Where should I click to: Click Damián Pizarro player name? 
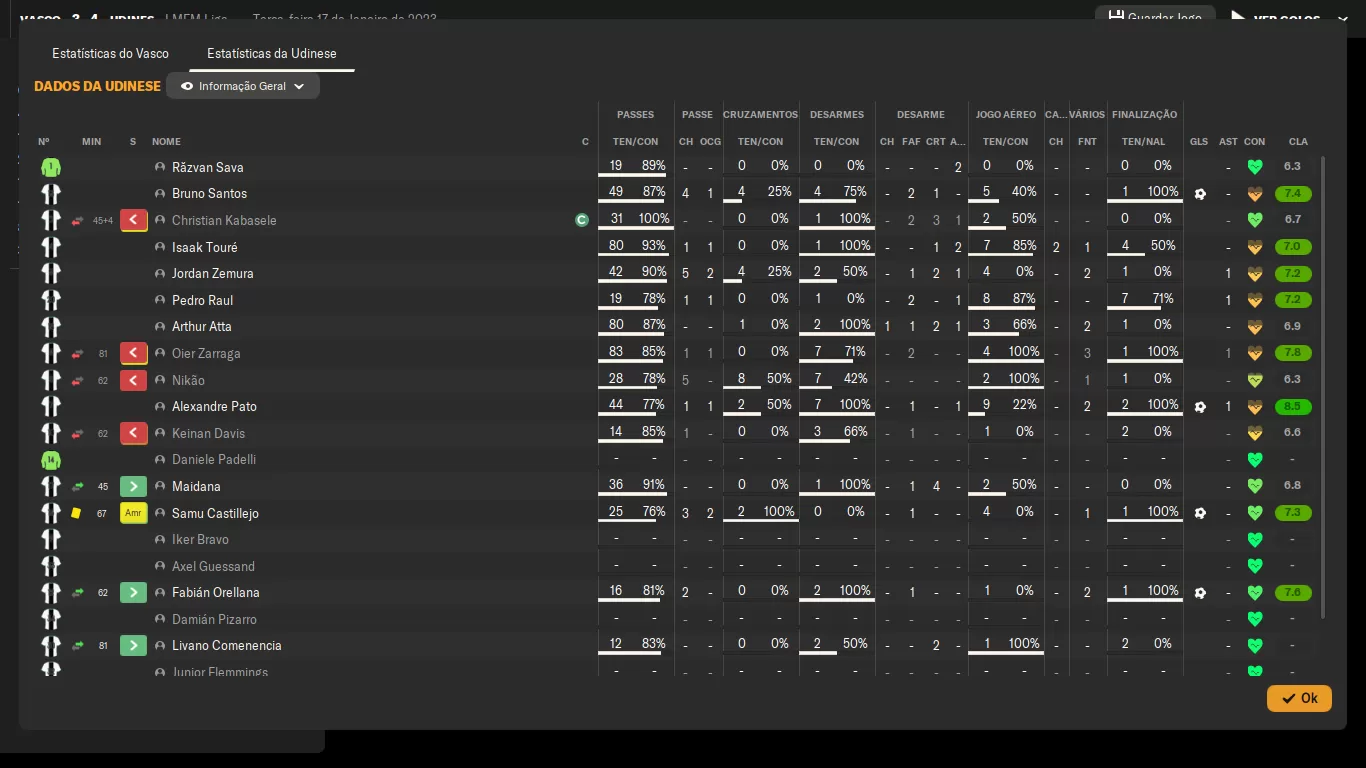[214, 619]
